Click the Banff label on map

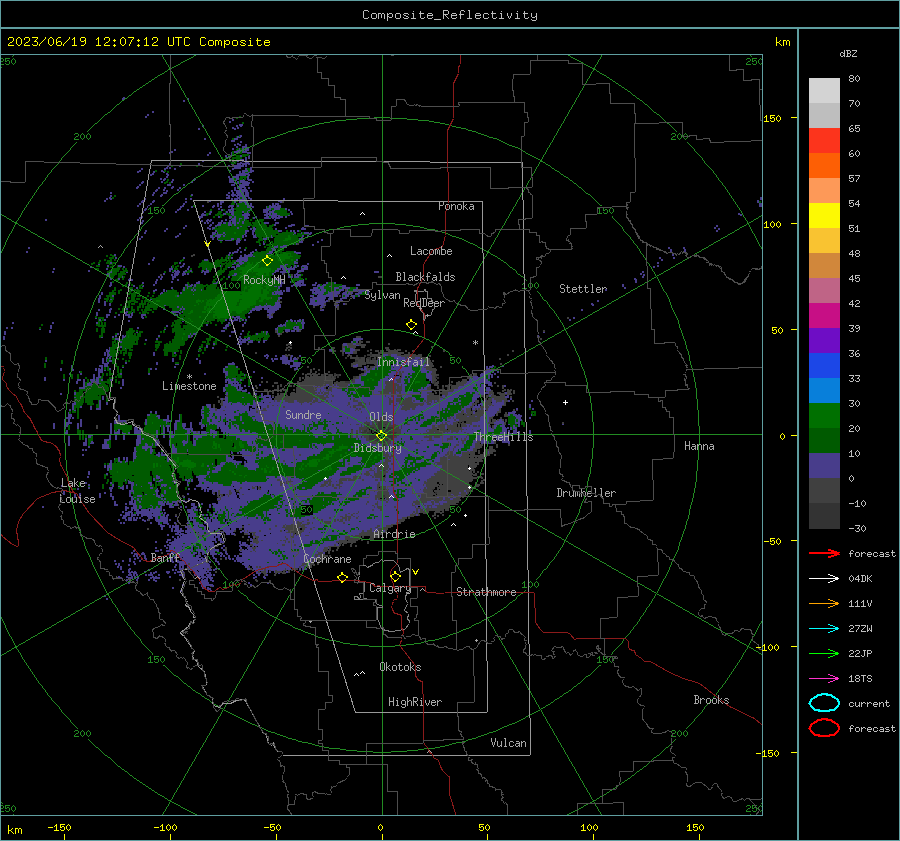pos(165,557)
